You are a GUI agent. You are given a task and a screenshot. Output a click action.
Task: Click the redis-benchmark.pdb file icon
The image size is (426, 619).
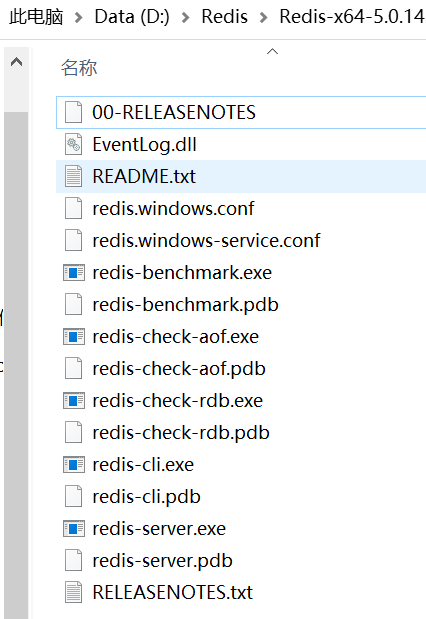pos(74,304)
